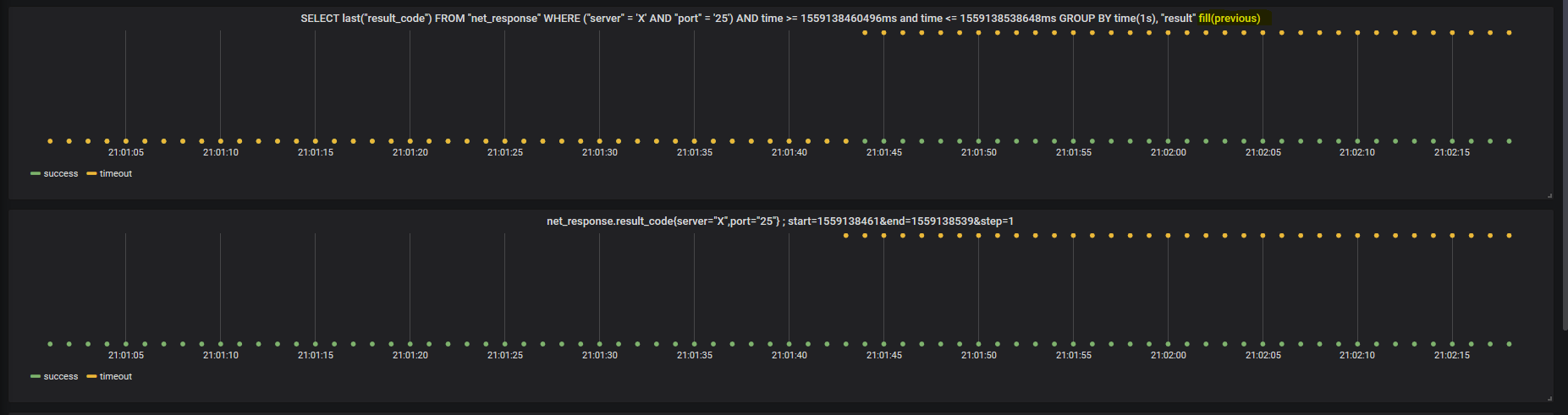The width and height of the screenshot is (1568, 415).
Task: Toggle success series in the step=1 panel legend
Action: 61,376
